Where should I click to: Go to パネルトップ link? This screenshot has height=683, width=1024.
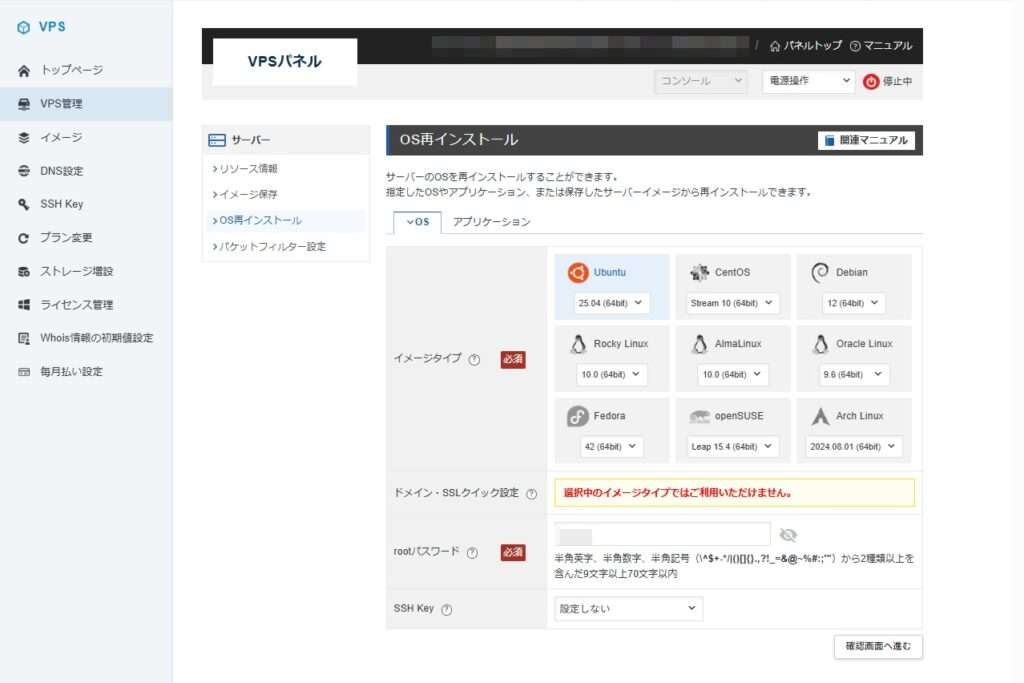[805, 46]
